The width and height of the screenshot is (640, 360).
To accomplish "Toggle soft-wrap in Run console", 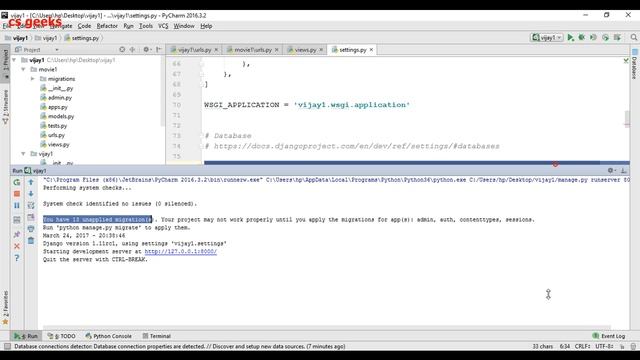I will (31, 205).
